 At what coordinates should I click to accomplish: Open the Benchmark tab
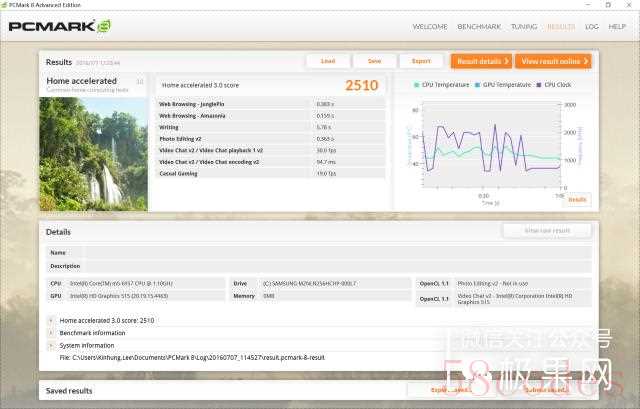tap(479, 27)
